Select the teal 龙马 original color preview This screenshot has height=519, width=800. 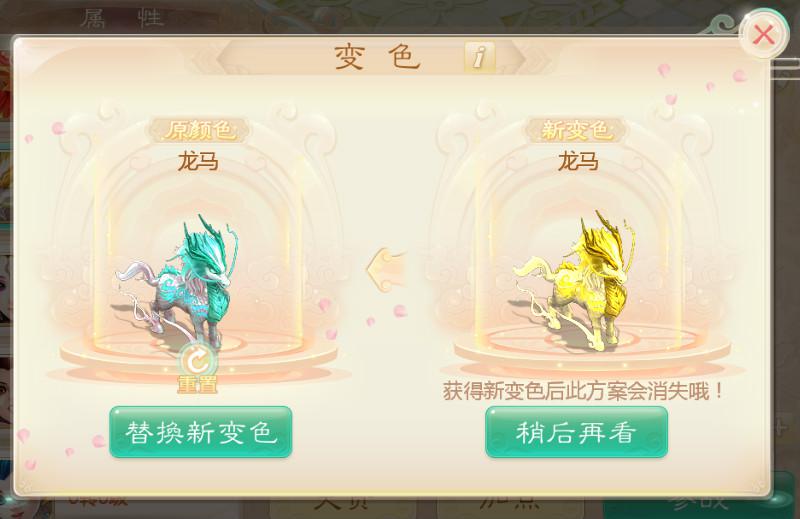click(178, 281)
